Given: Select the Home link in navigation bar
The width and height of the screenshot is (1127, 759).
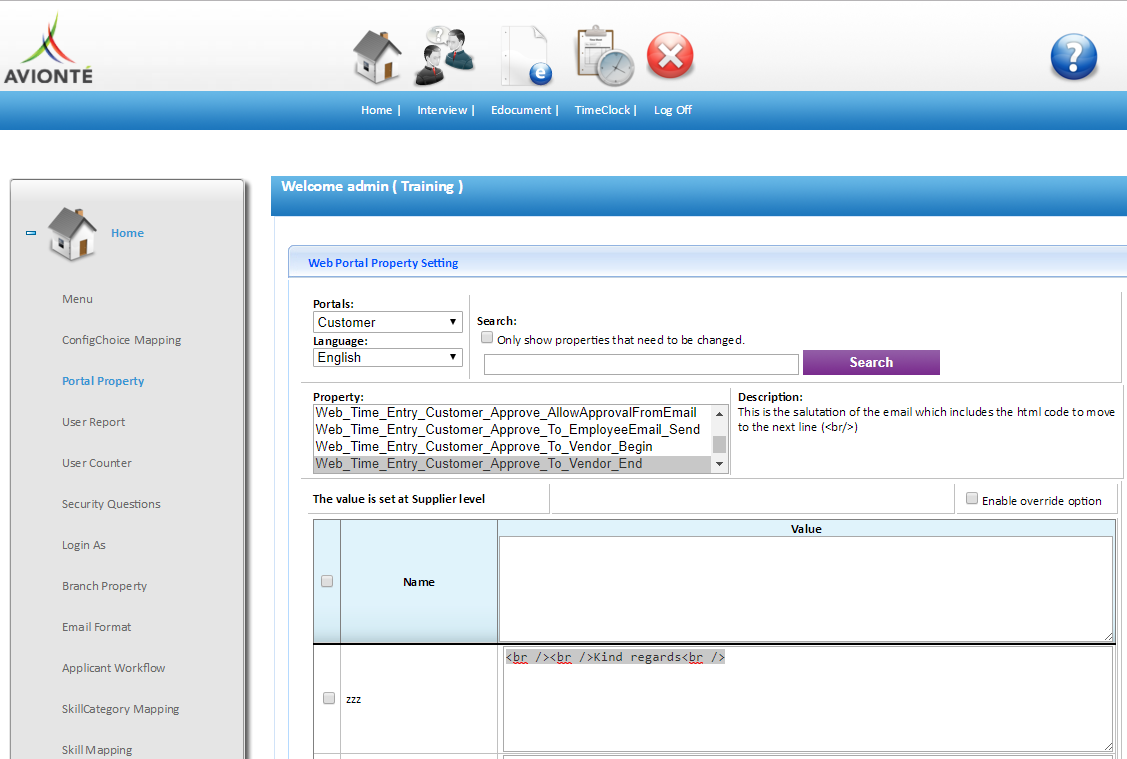Looking at the screenshot, I should coord(377,110).
